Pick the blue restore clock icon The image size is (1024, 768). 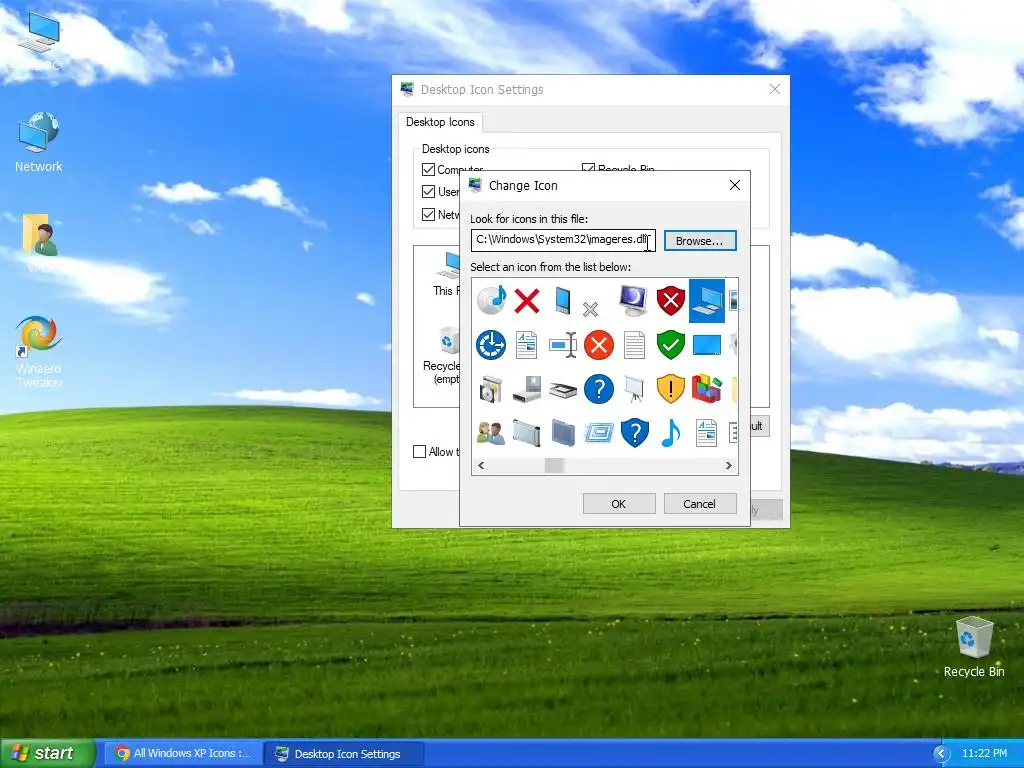(491, 345)
